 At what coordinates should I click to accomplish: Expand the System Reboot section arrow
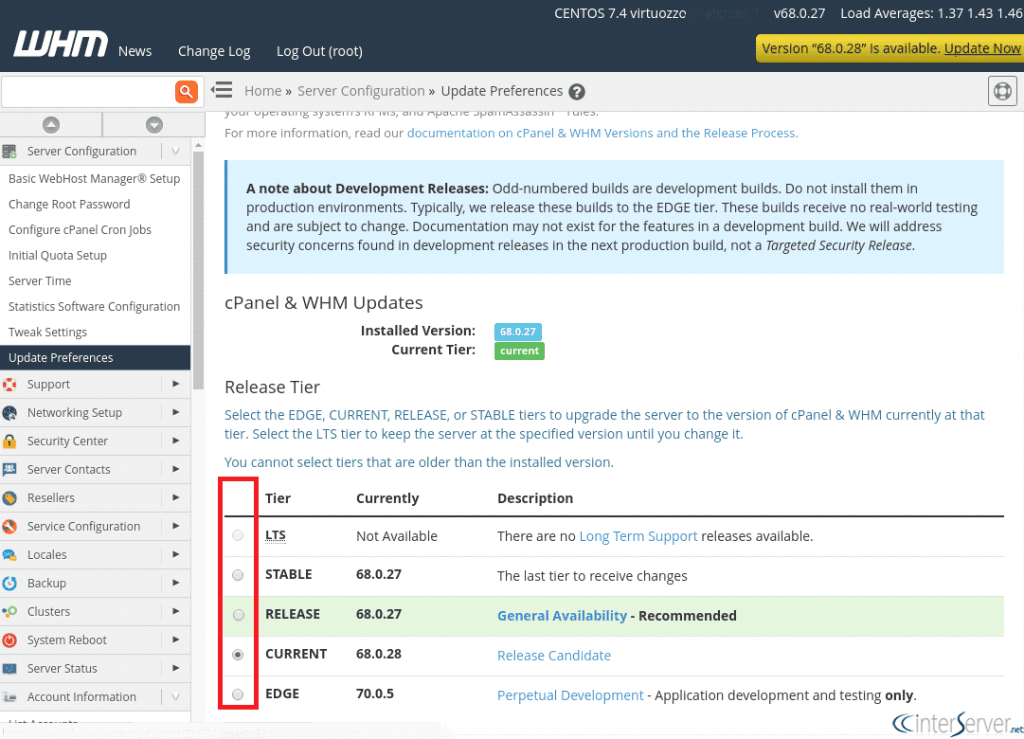[176, 639]
